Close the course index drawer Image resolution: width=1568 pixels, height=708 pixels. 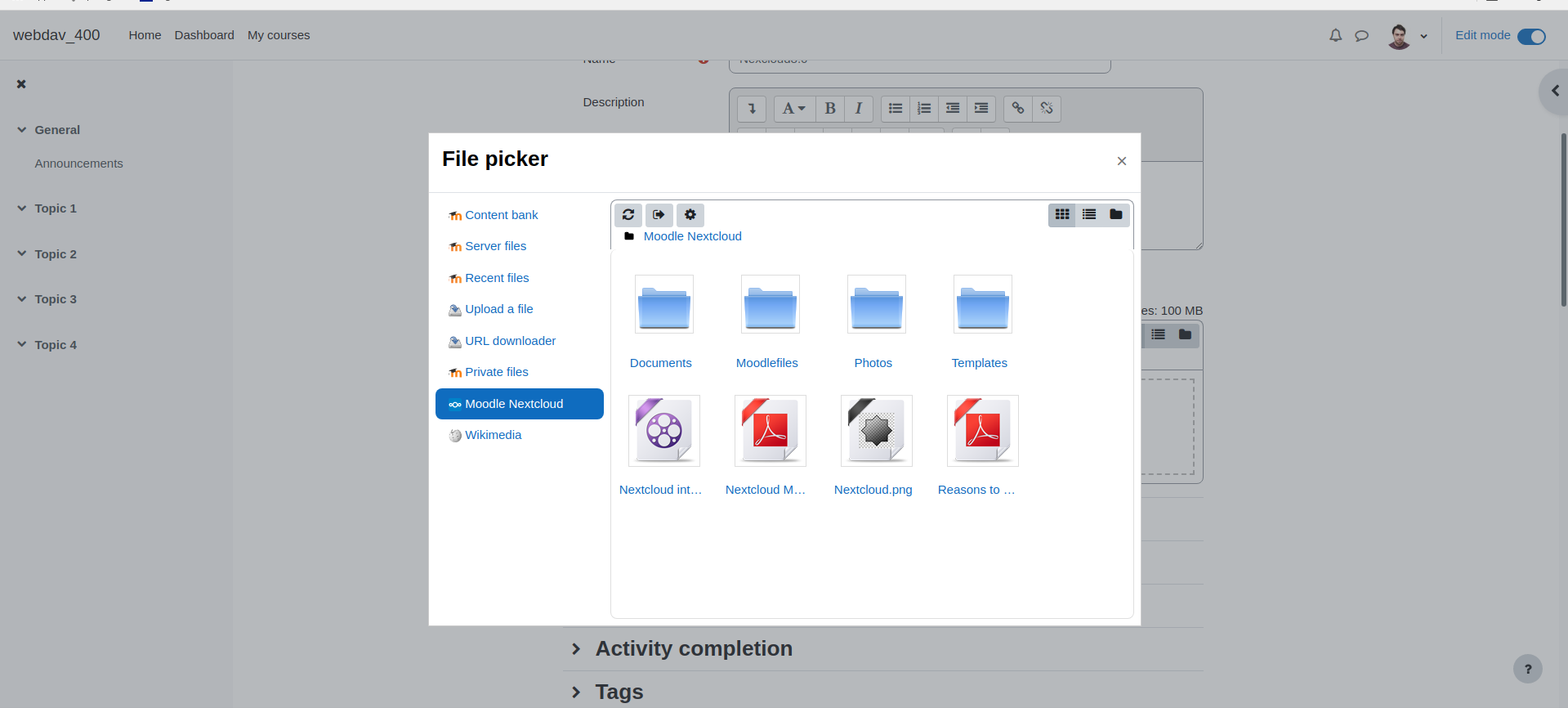pyautogui.click(x=21, y=83)
